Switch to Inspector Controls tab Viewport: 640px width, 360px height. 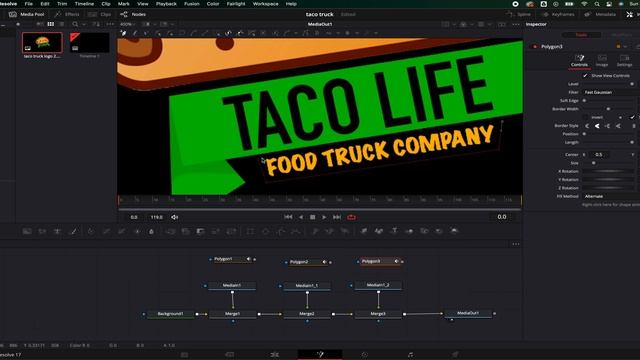tap(579, 61)
